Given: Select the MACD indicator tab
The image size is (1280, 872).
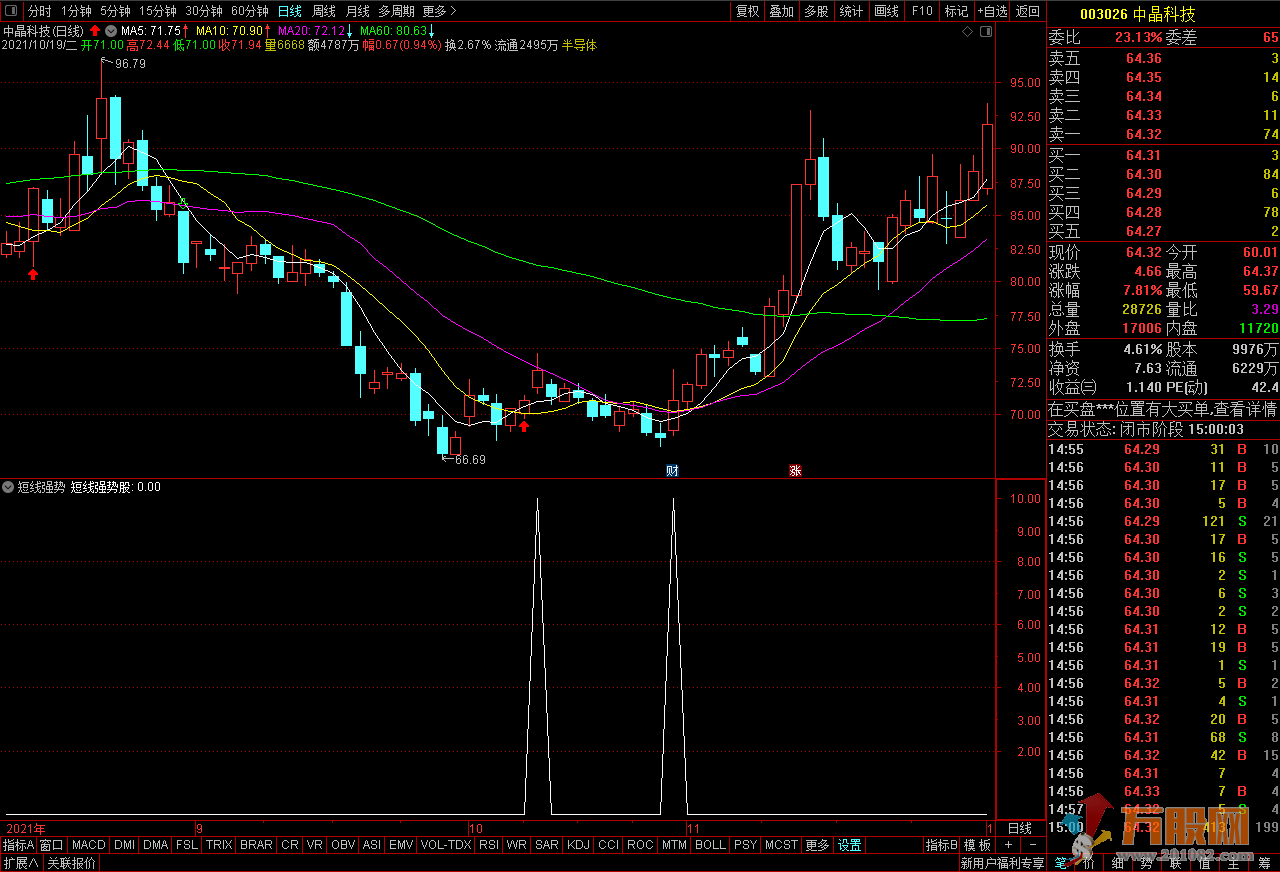Looking at the screenshot, I should click(89, 845).
